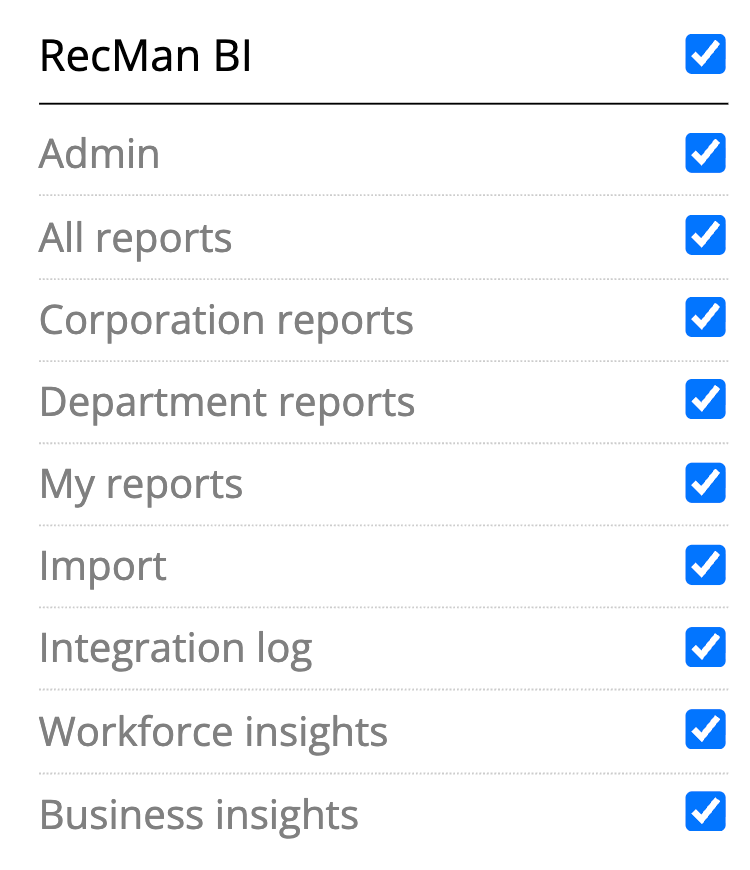Disable the Admin permission checkbox

[705, 153]
